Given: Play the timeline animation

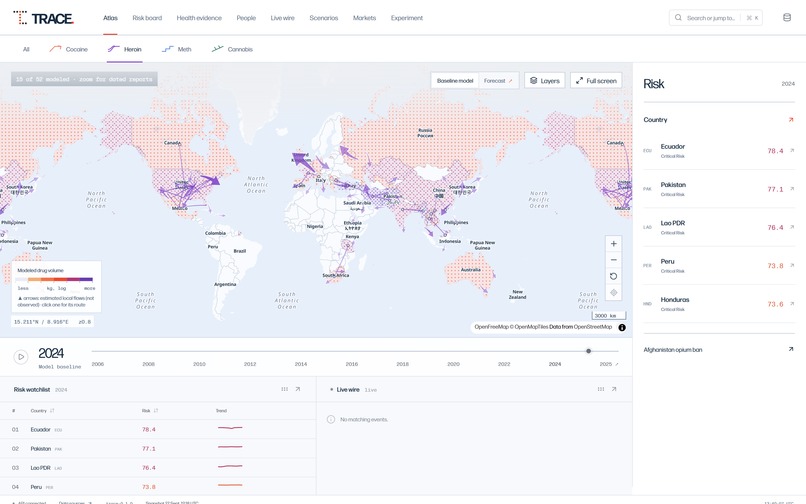Looking at the screenshot, I should click(21, 356).
